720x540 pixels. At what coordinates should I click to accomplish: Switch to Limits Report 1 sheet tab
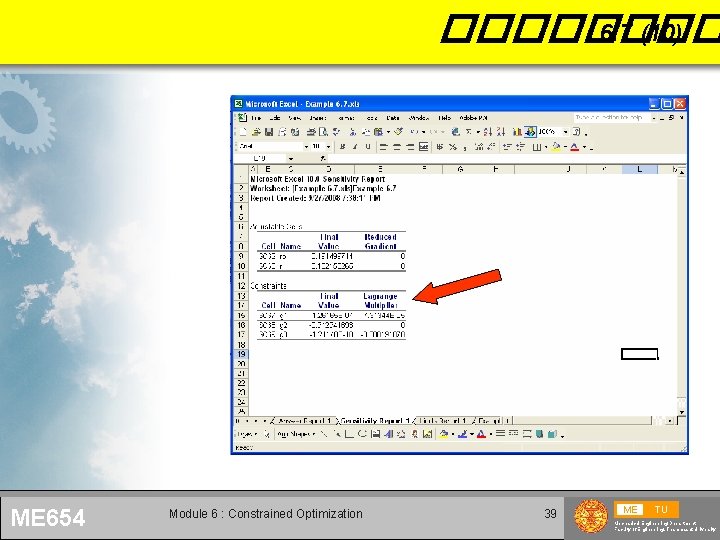(443, 421)
